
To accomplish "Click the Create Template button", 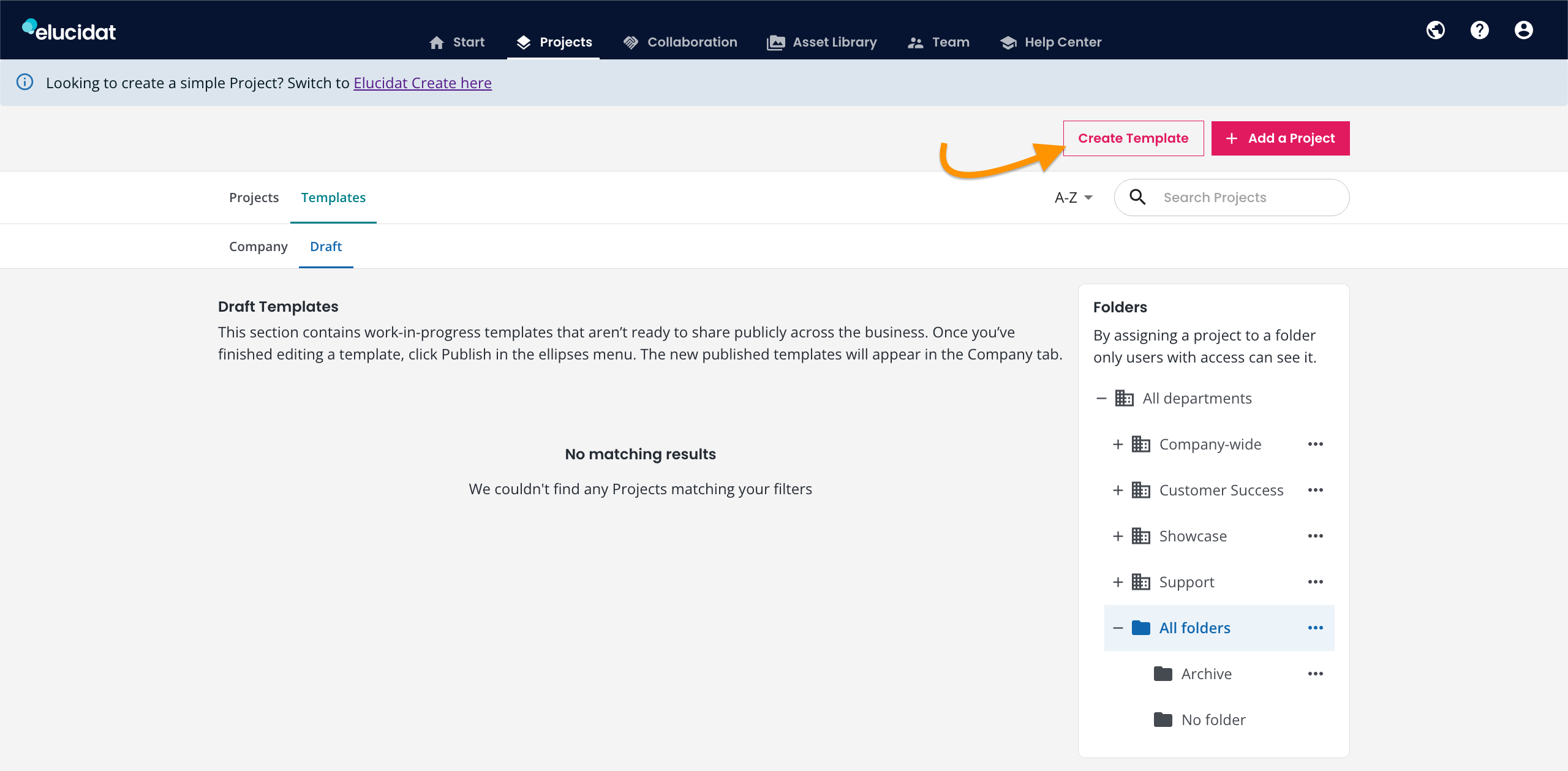I will pos(1133,138).
